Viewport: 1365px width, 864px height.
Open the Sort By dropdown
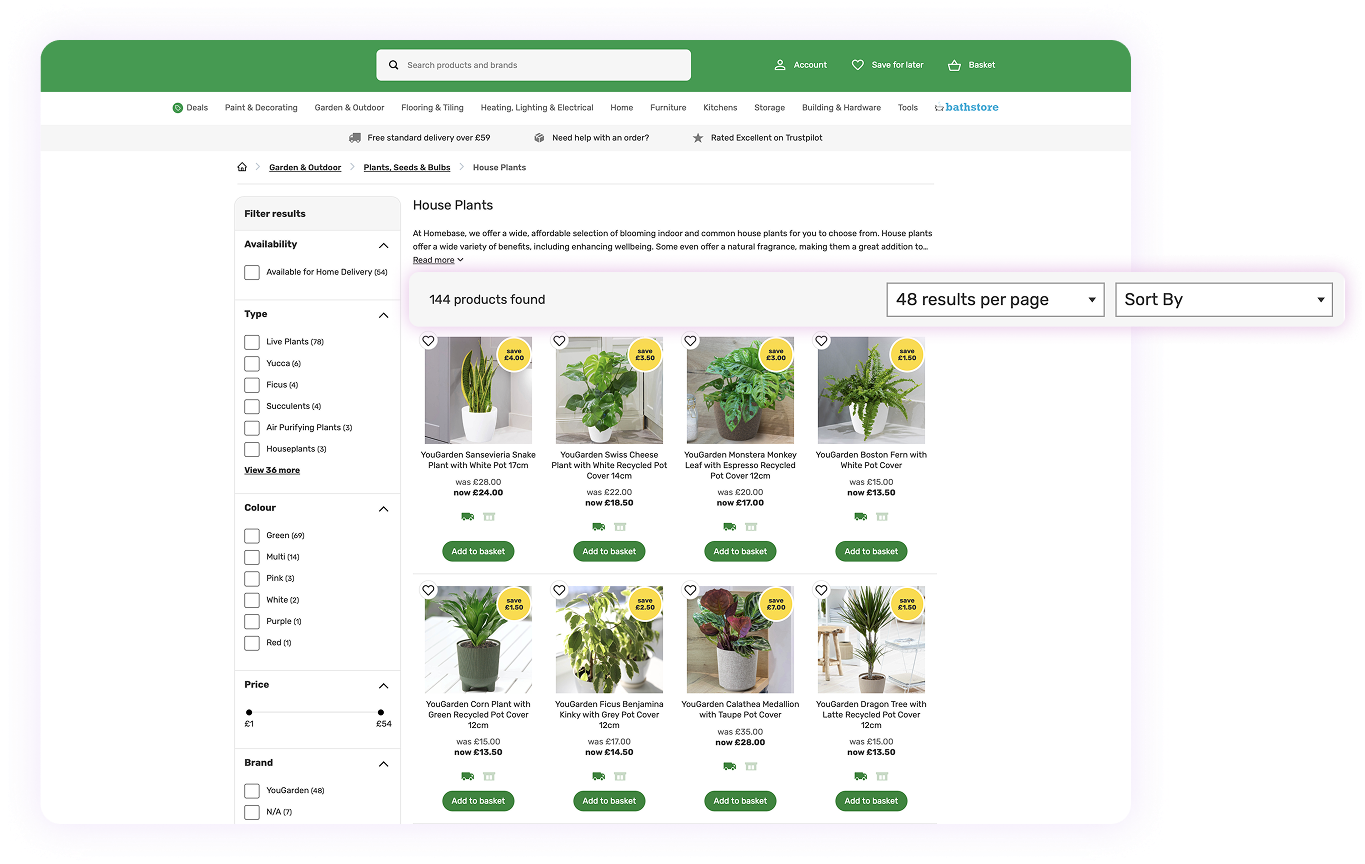pyautogui.click(x=1224, y=299)
